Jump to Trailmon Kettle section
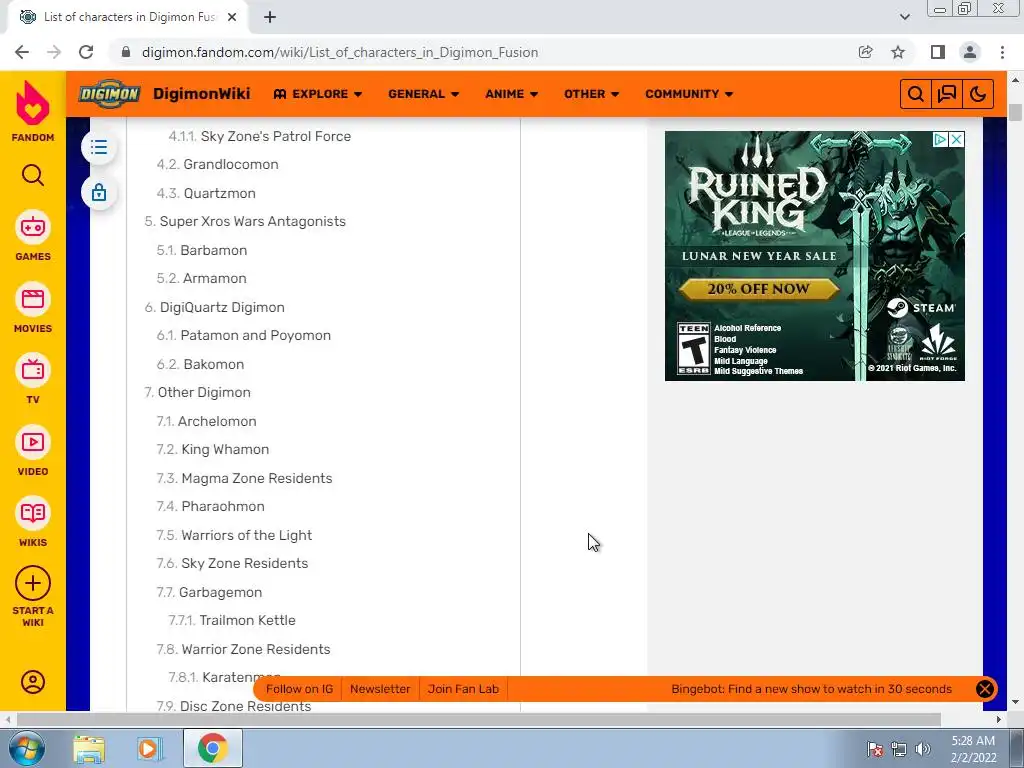1024x768 pixels. [x=248, y=620]
